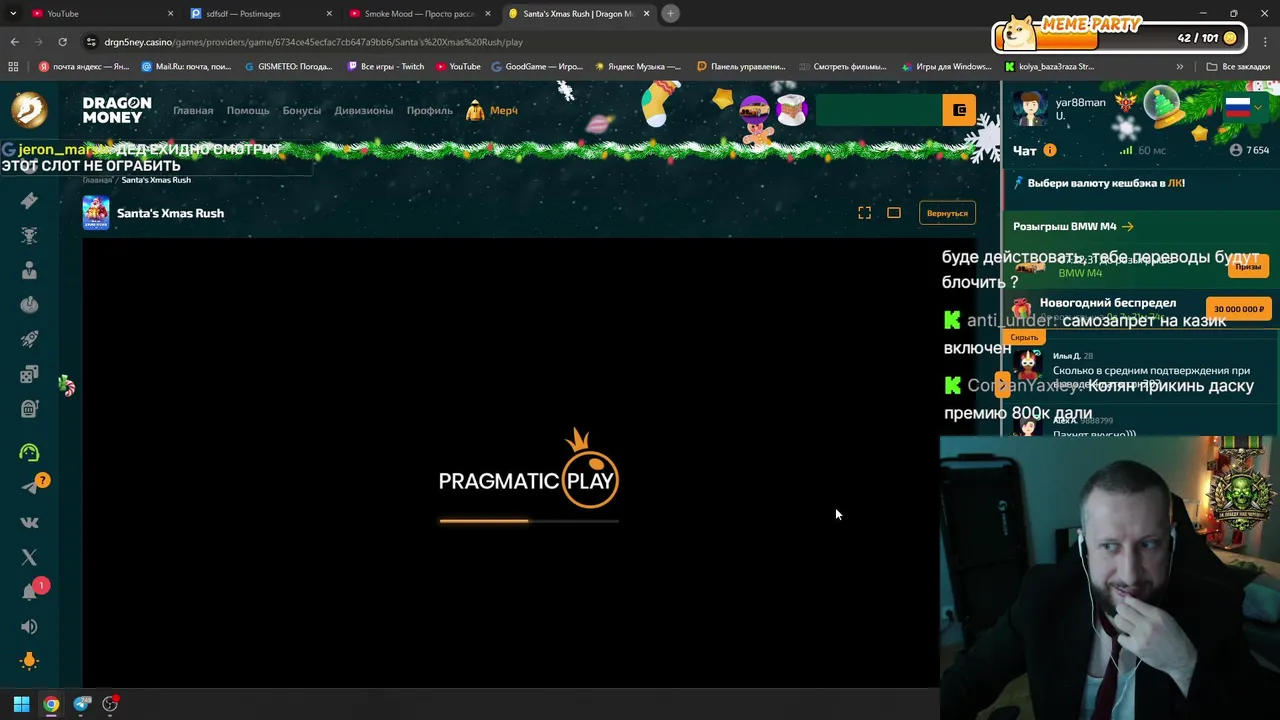The height and width of the screenshot is (720, 1280).
Task: Click the Christmas tree snow globe icon
Action: pos(1162,106)
